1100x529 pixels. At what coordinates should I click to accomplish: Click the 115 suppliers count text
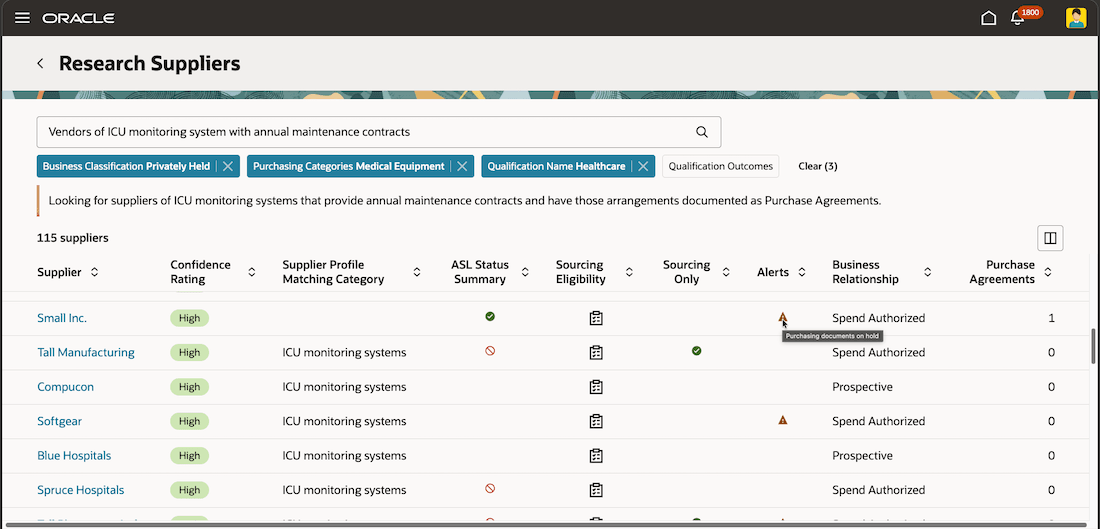coord(73,238)
